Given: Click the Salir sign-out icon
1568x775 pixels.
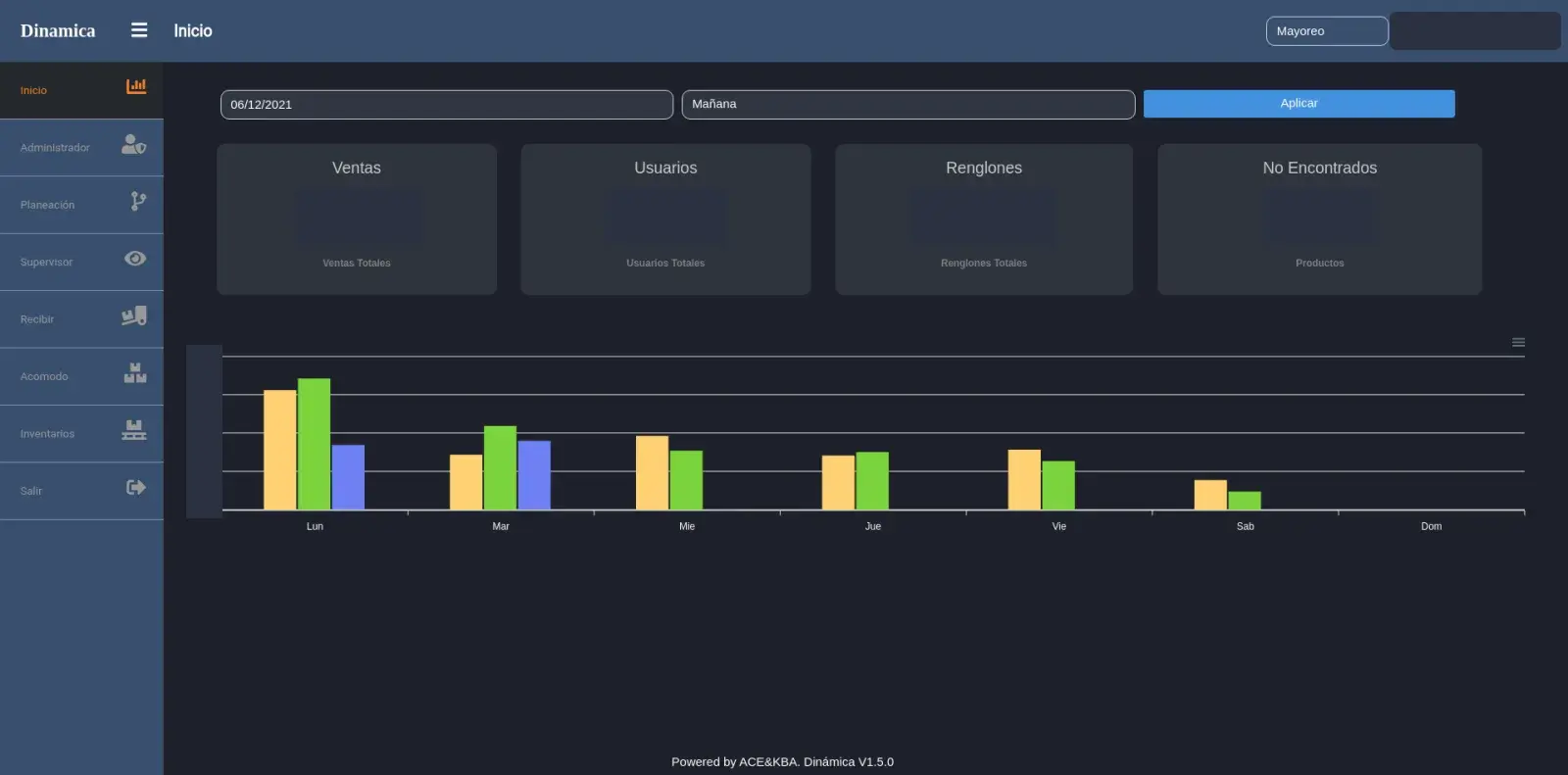Looking at the screenshot, I should (x=136, y=487).
